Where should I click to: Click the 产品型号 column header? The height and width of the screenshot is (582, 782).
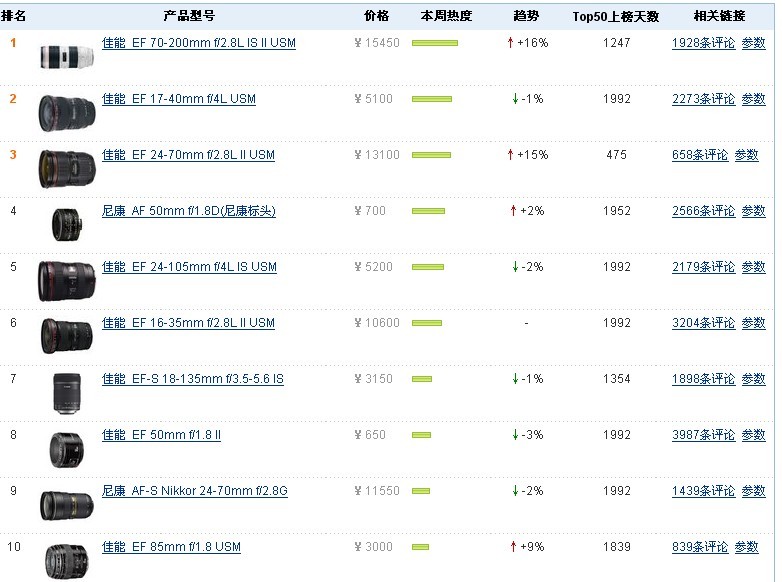coord(189,16)
